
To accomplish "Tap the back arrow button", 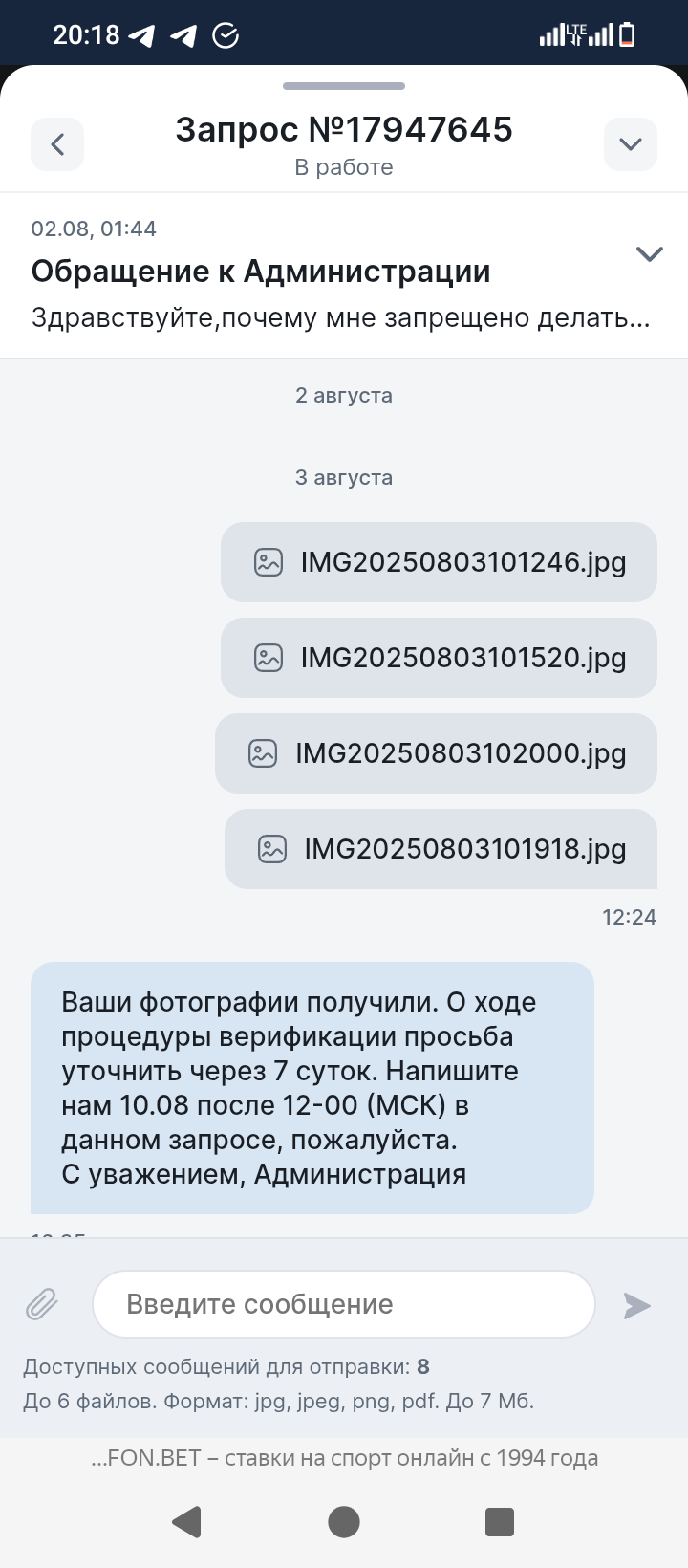I will pos(57,144).
